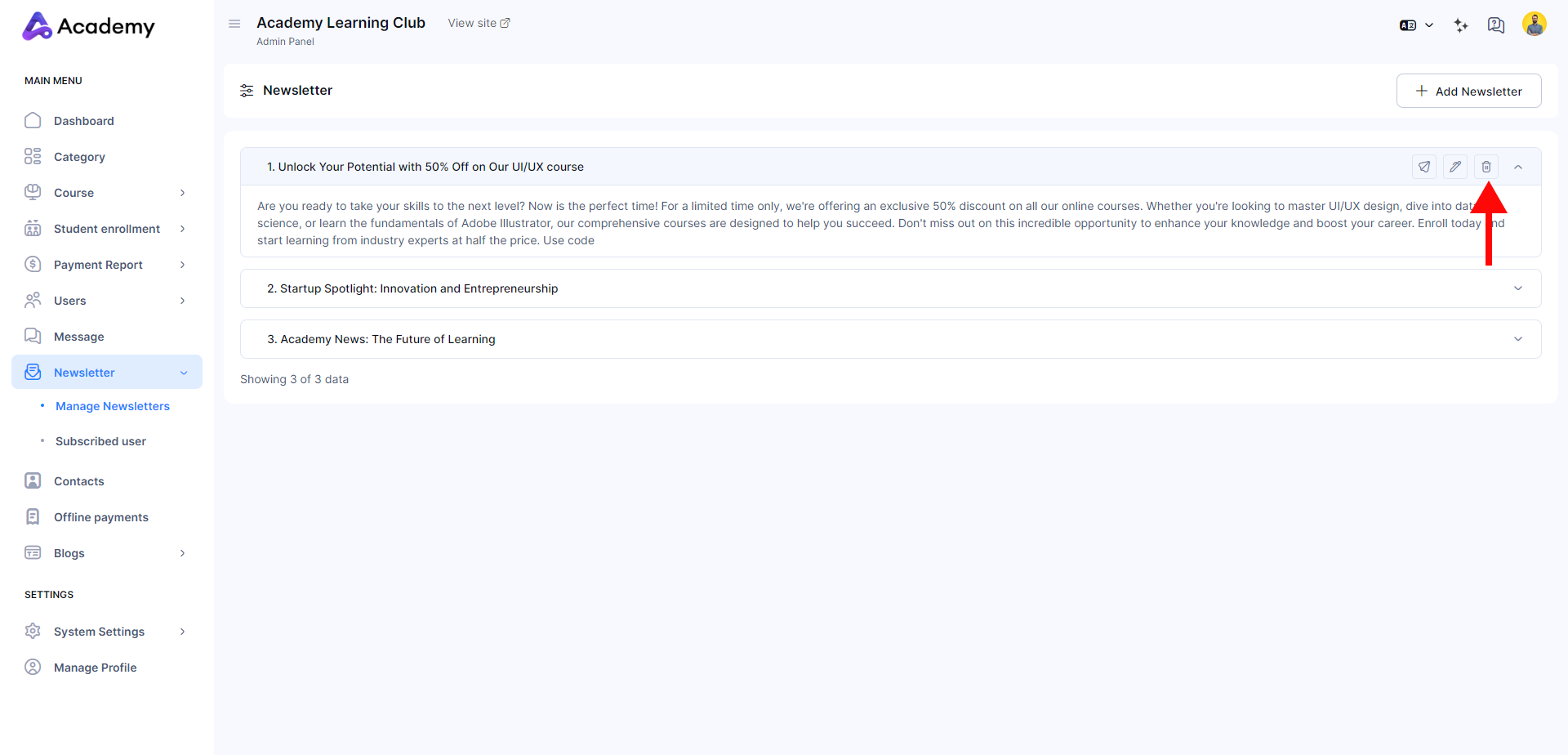
Task: Click the newsletter filter sliders icon
Action: (247, 91)
